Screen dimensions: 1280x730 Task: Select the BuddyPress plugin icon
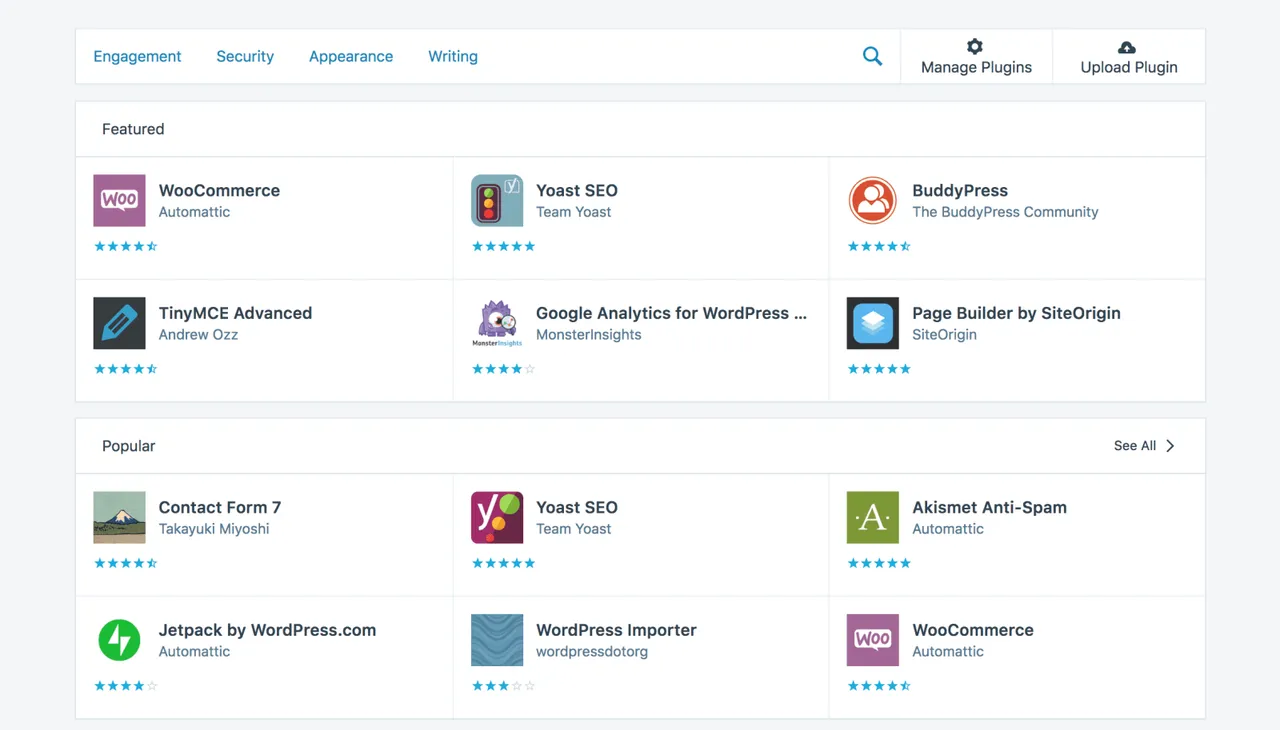coord(873,200)
